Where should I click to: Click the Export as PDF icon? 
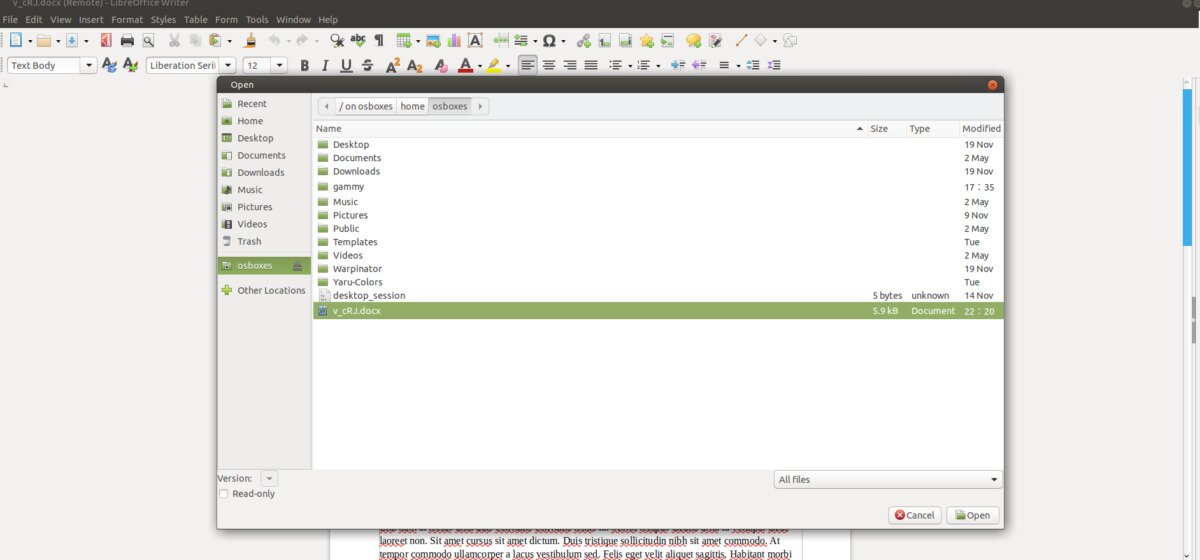pos(105,41)
